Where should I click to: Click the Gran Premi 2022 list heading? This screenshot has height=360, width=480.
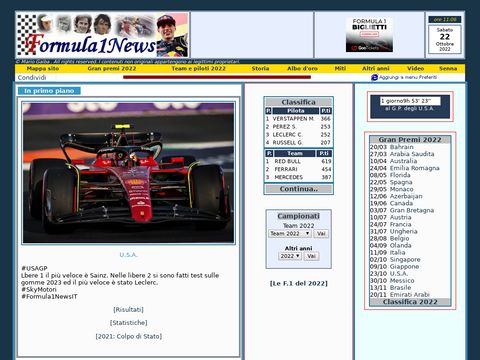[x=410, y=140]
